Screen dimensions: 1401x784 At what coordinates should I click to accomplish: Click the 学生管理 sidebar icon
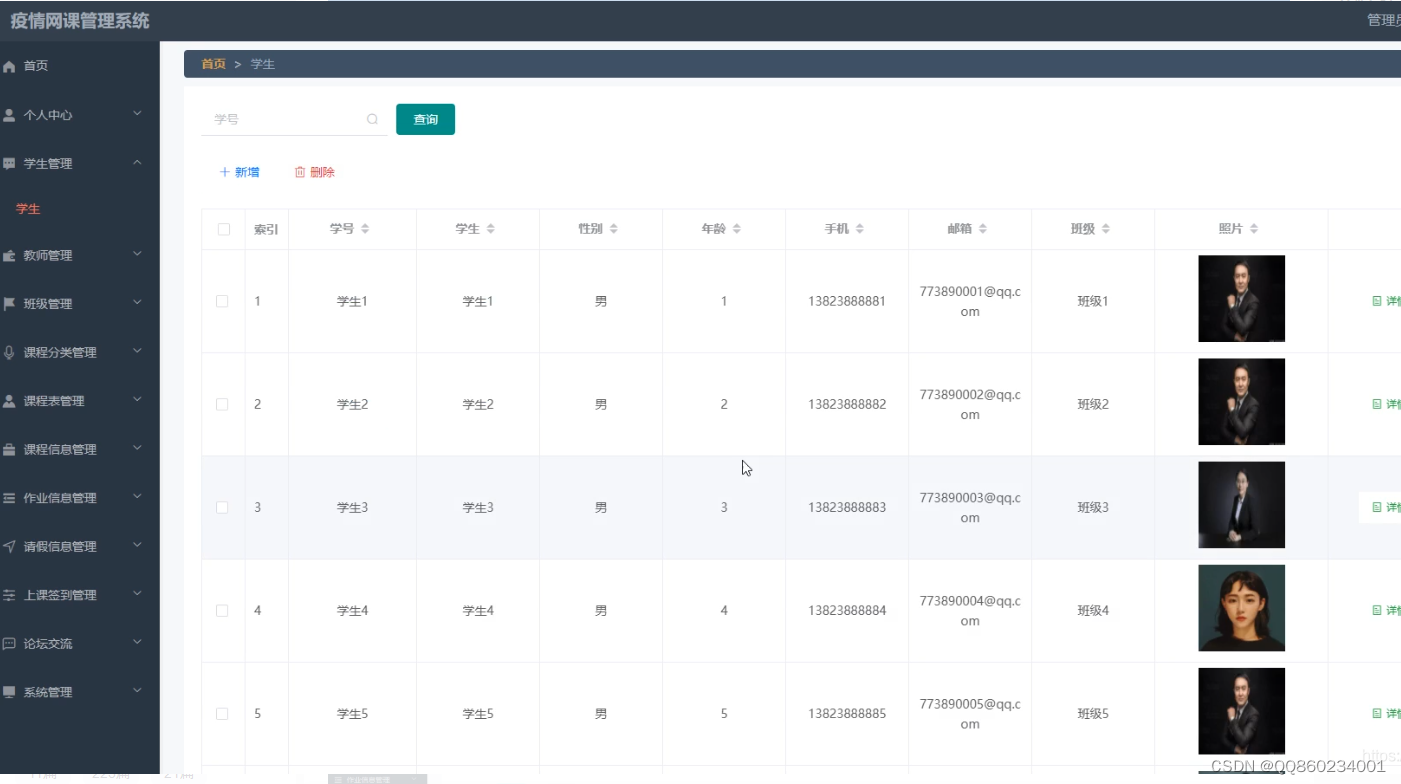click(9, 163)
